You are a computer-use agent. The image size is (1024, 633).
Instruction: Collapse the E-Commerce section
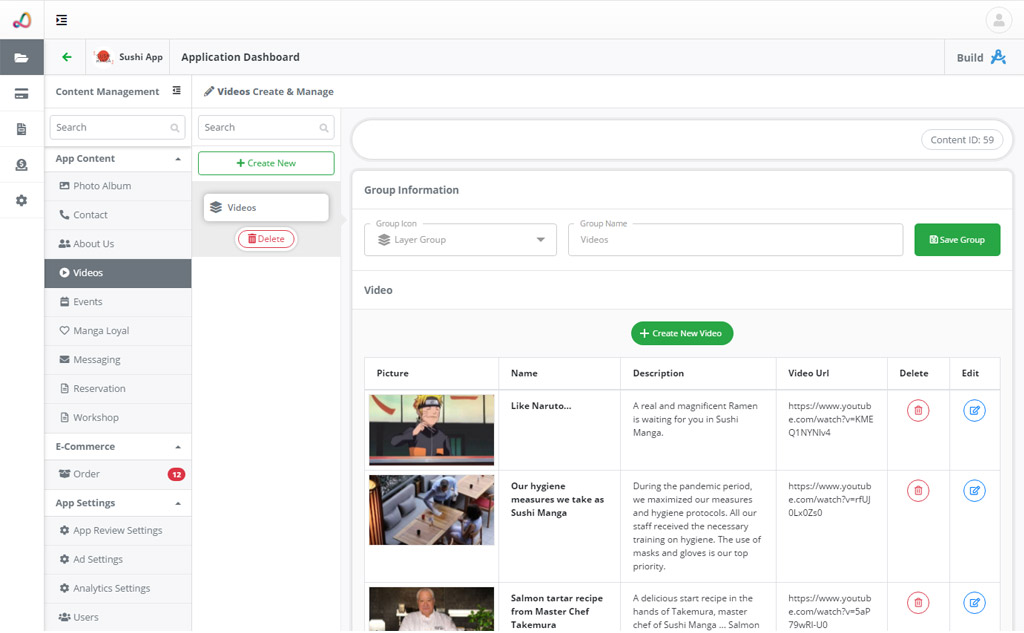[x=178, y=447]
